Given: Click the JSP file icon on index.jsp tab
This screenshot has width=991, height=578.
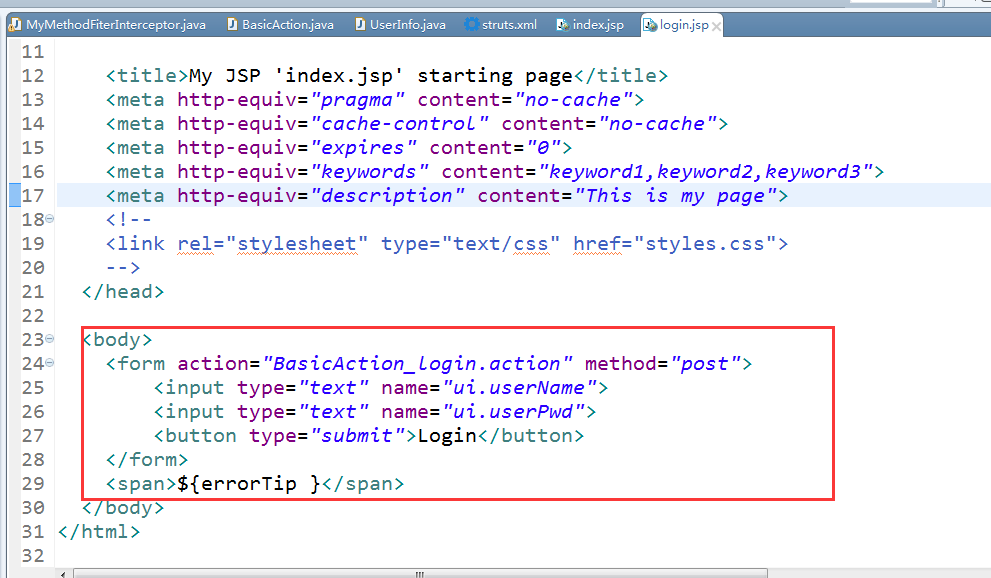Looking at the screenshot, I should point(562,25).
